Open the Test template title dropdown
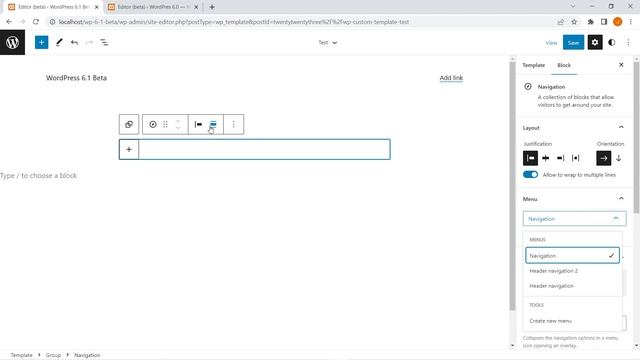The image size is (640, 360). coord(328,42)
